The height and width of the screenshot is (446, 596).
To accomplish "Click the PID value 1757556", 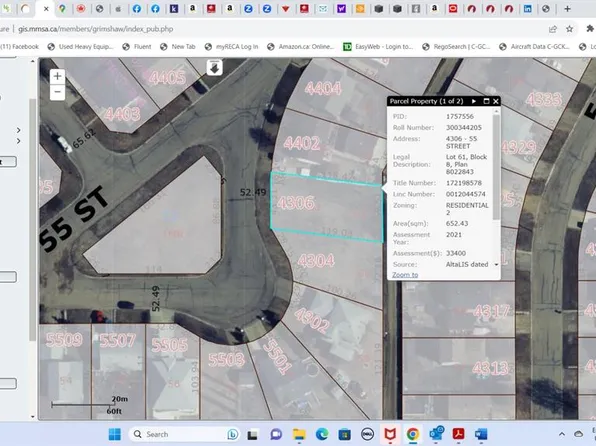I will [x=460, y=116].
